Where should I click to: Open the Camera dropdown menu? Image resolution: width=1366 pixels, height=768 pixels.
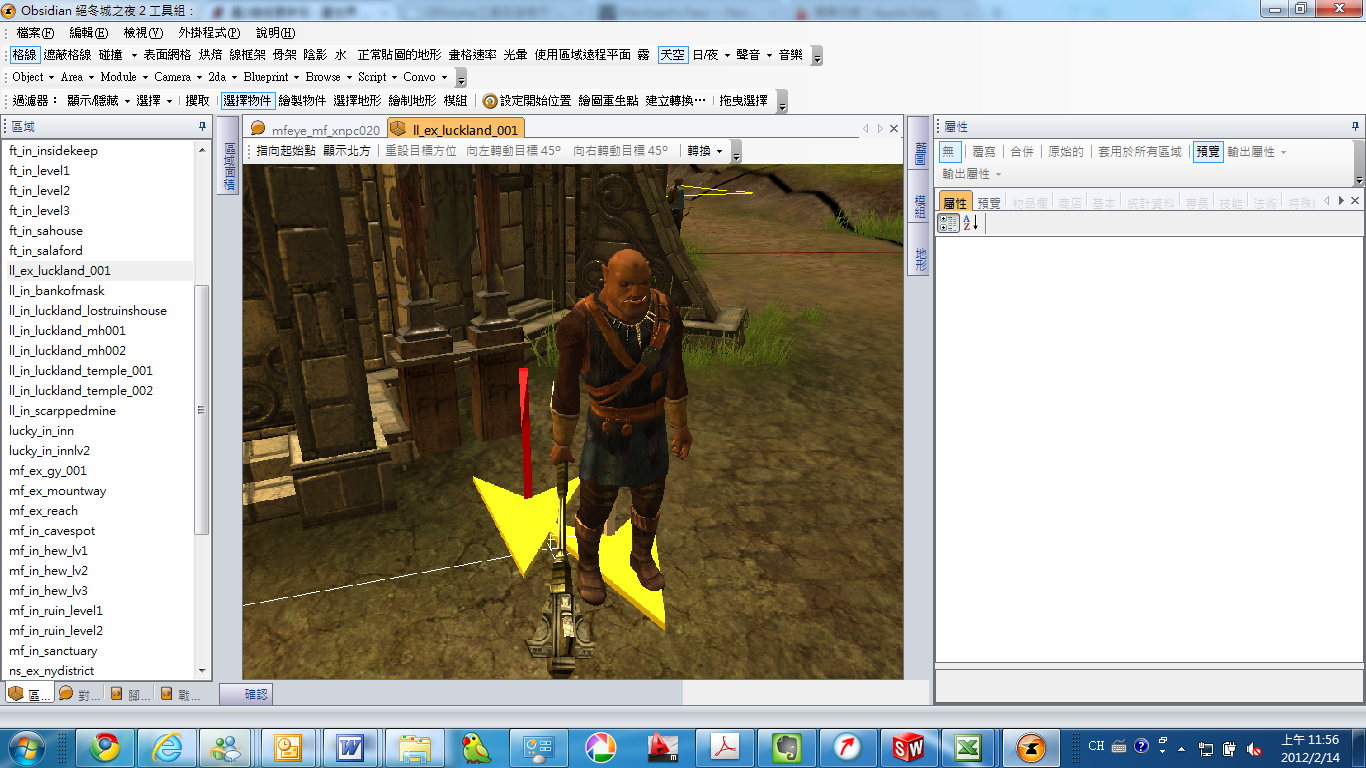click(x=178, y=77)
